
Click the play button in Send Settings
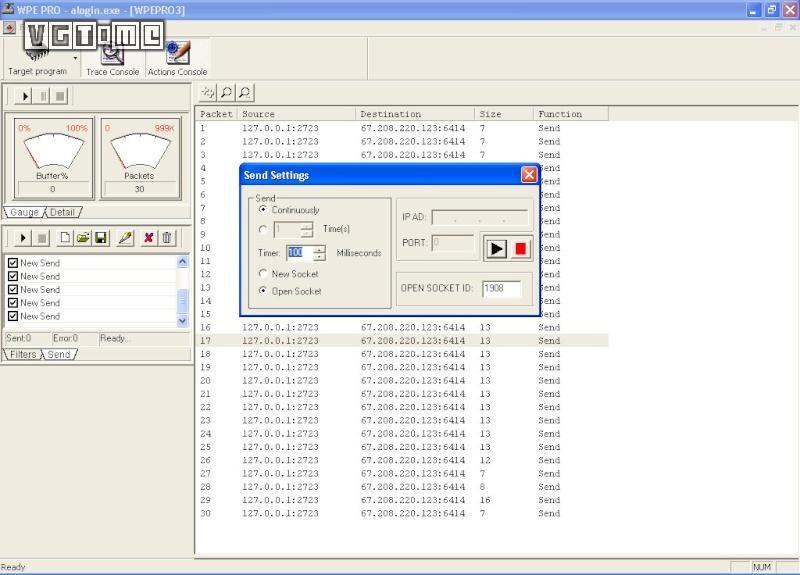[497, 249]
